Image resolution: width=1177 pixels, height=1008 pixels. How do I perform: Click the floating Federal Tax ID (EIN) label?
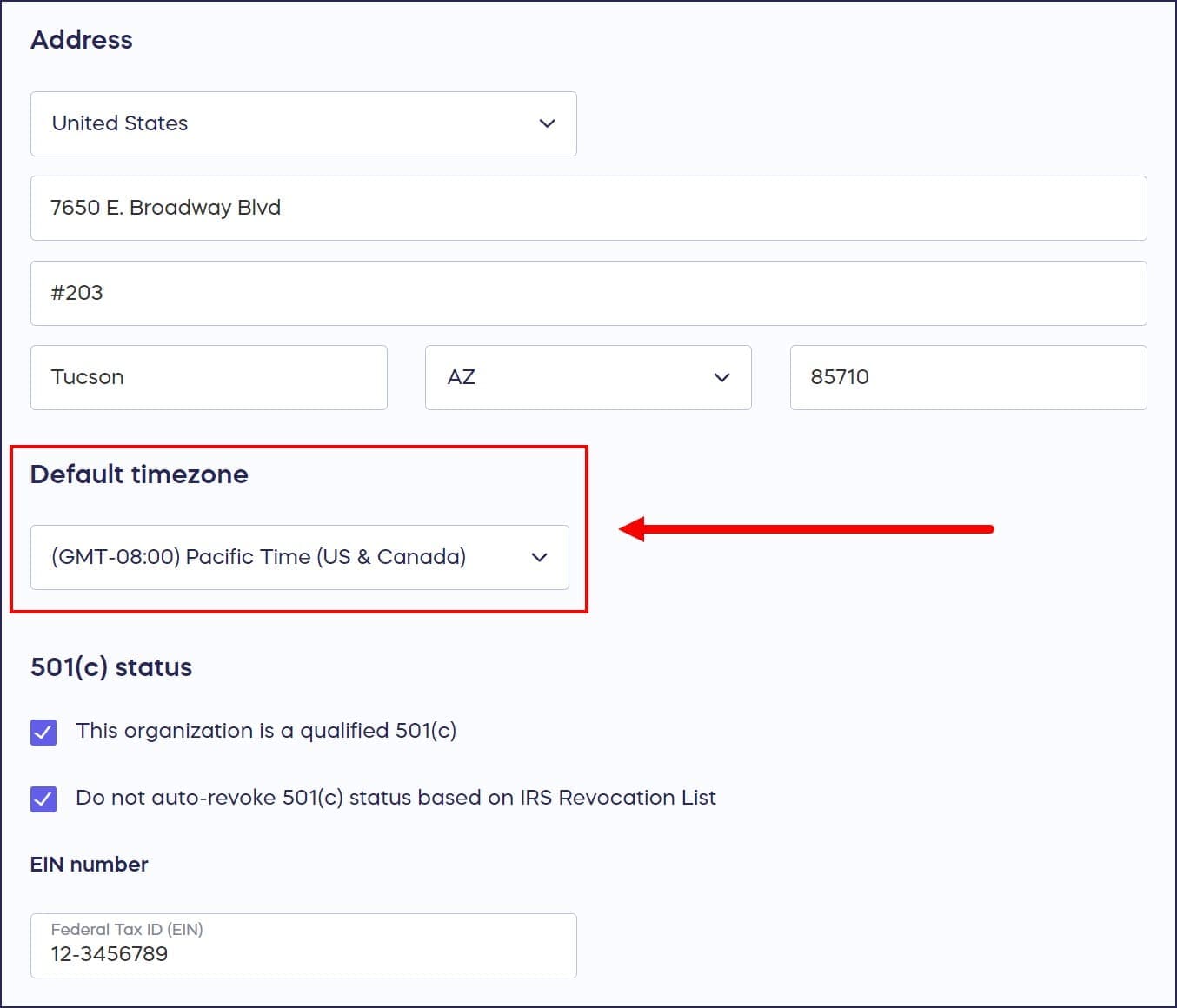pos(127,929)
